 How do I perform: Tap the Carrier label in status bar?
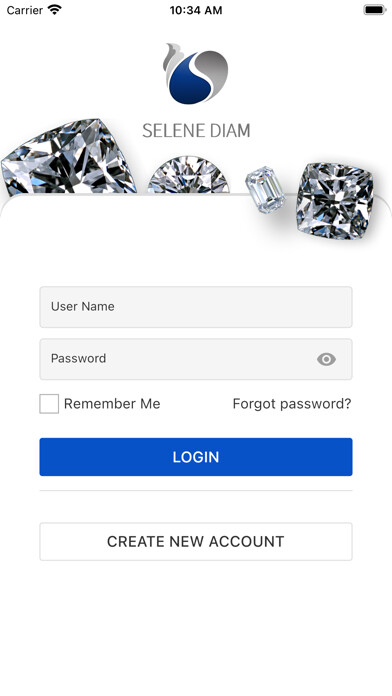pyautogui.click(x=25, y=10)
